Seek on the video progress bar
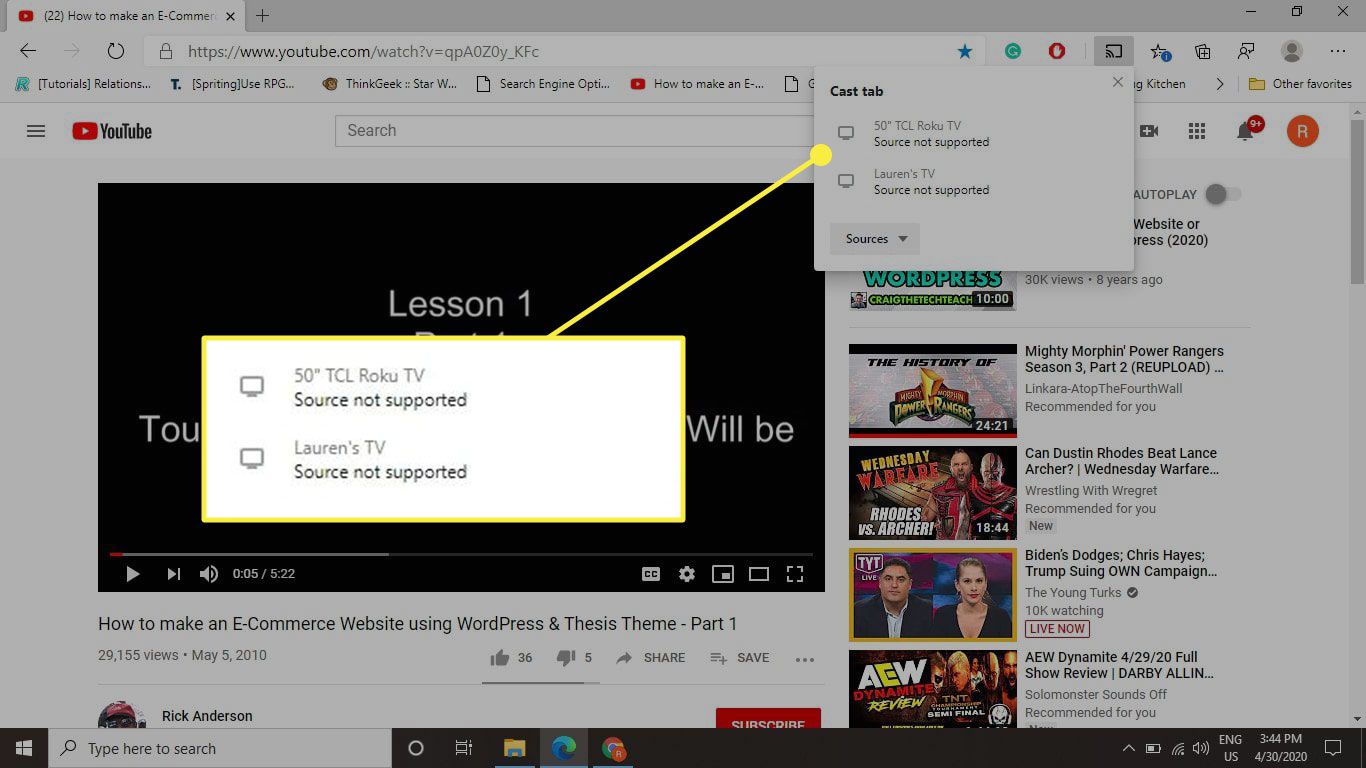This screenshot has width=1366, height=768. tap(461, 554)
